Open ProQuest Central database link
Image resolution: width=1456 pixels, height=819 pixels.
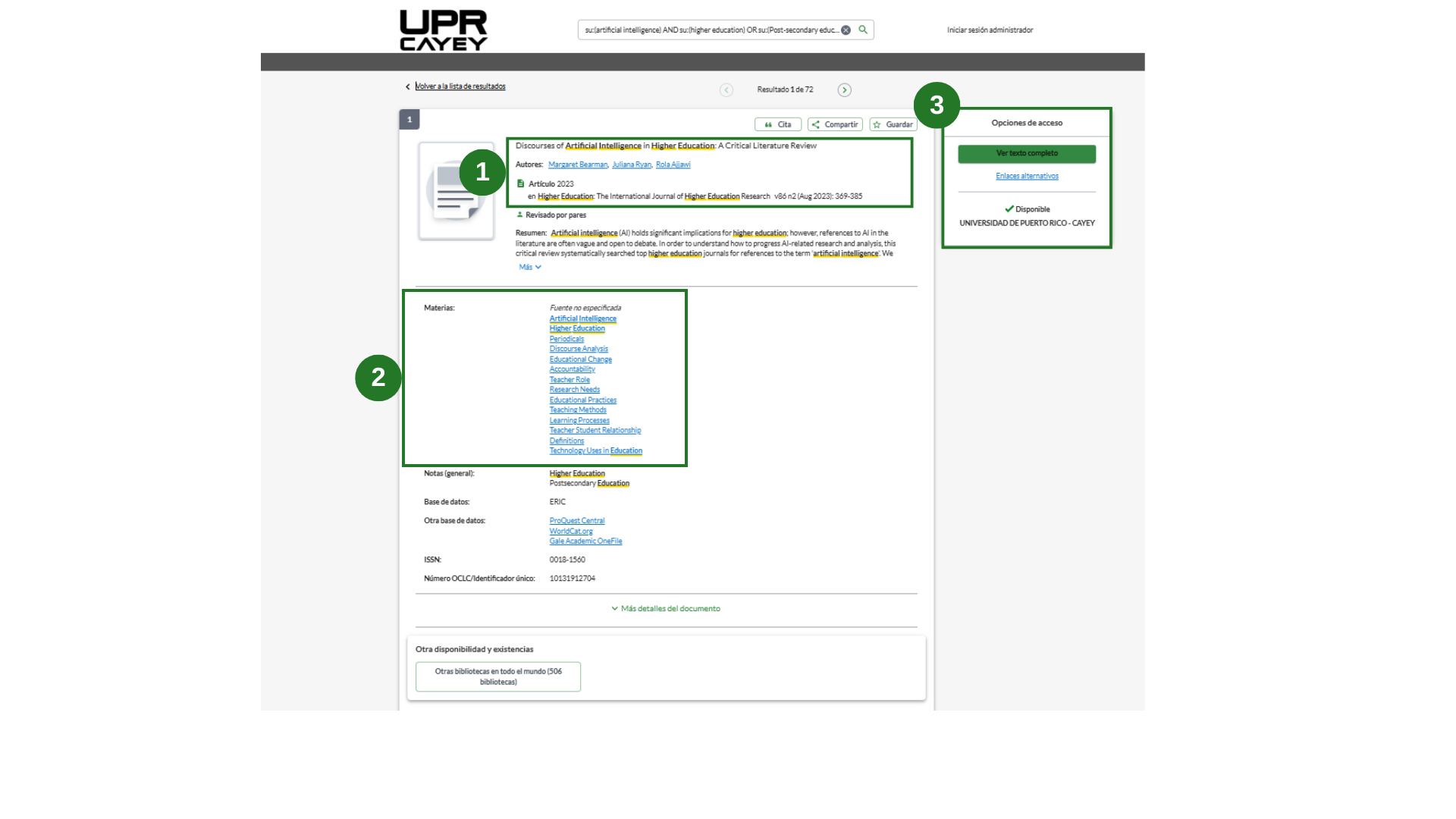tap(576, 521)
